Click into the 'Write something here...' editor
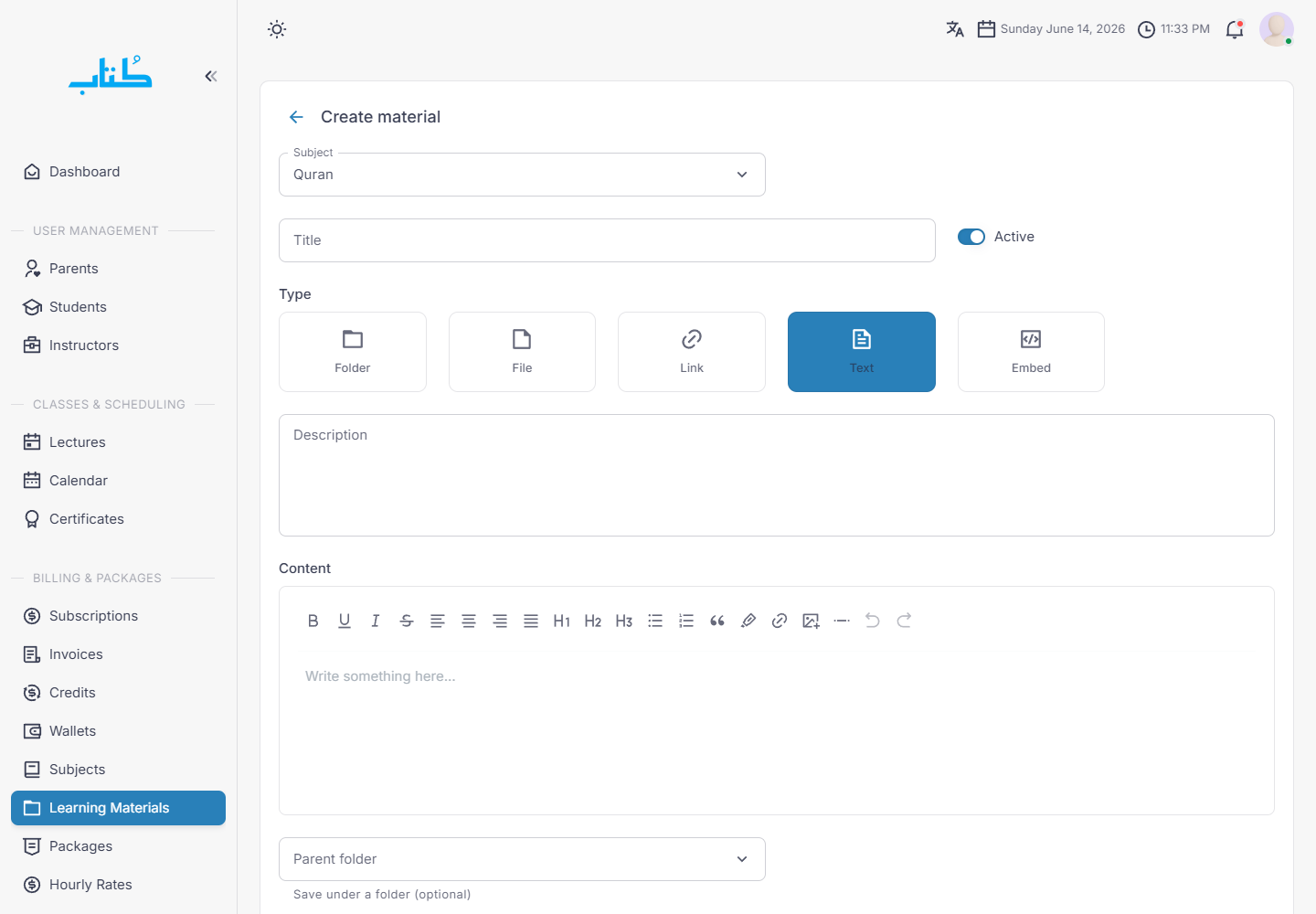The height and width of the screenshot is (914, 1316). click(x=777, y=731)
